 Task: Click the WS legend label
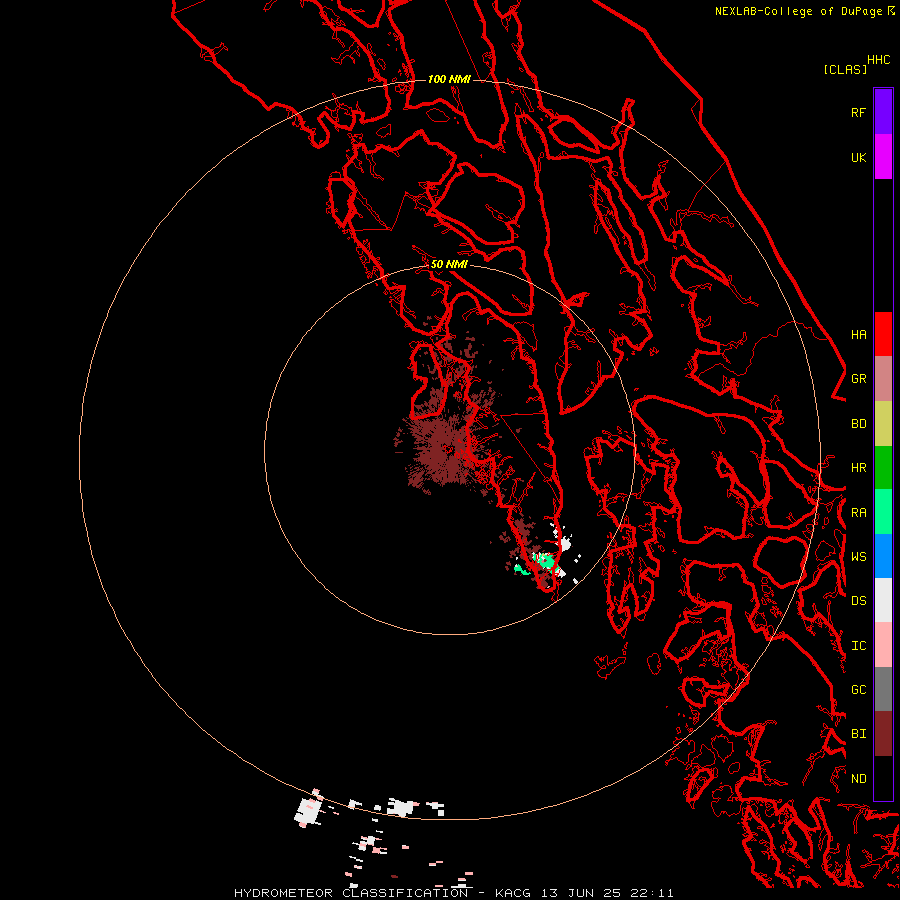tap(858, 557)
